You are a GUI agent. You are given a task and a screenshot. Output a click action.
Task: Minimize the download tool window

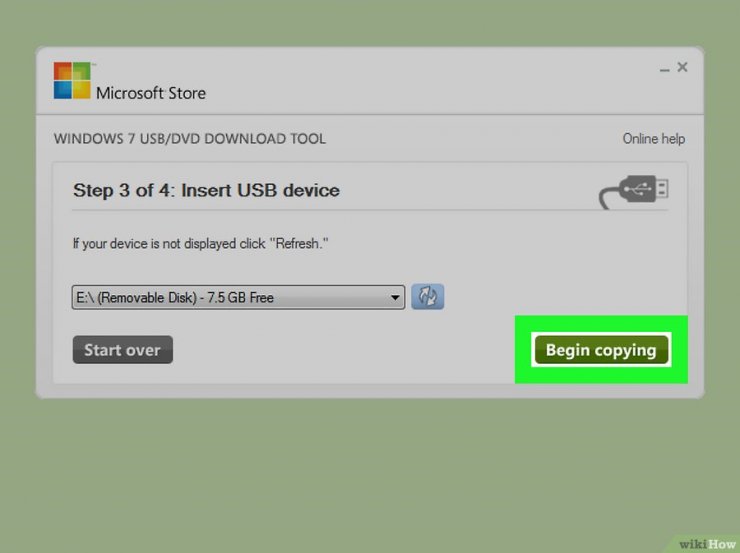pyautogui.click(x=664, y=69)
